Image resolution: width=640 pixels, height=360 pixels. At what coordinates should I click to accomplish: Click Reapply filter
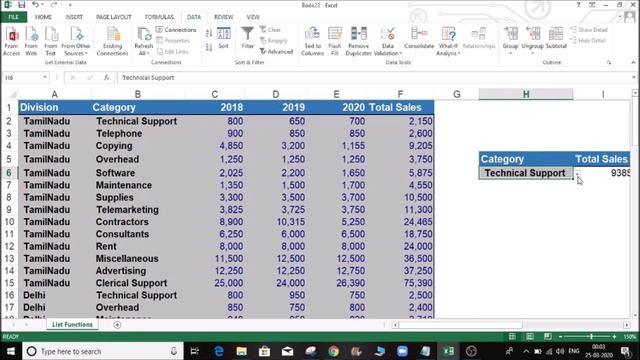pyautogui.click(x=273, y=40)
